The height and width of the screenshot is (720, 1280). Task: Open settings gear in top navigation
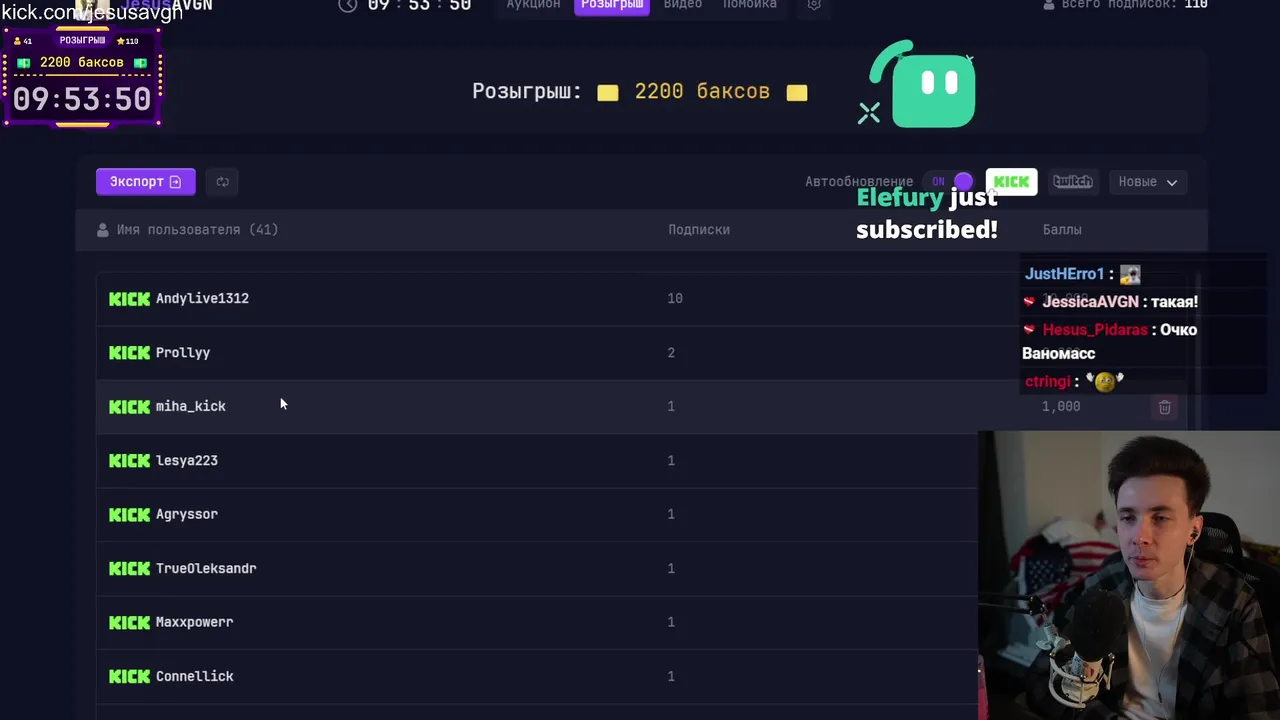814,5
